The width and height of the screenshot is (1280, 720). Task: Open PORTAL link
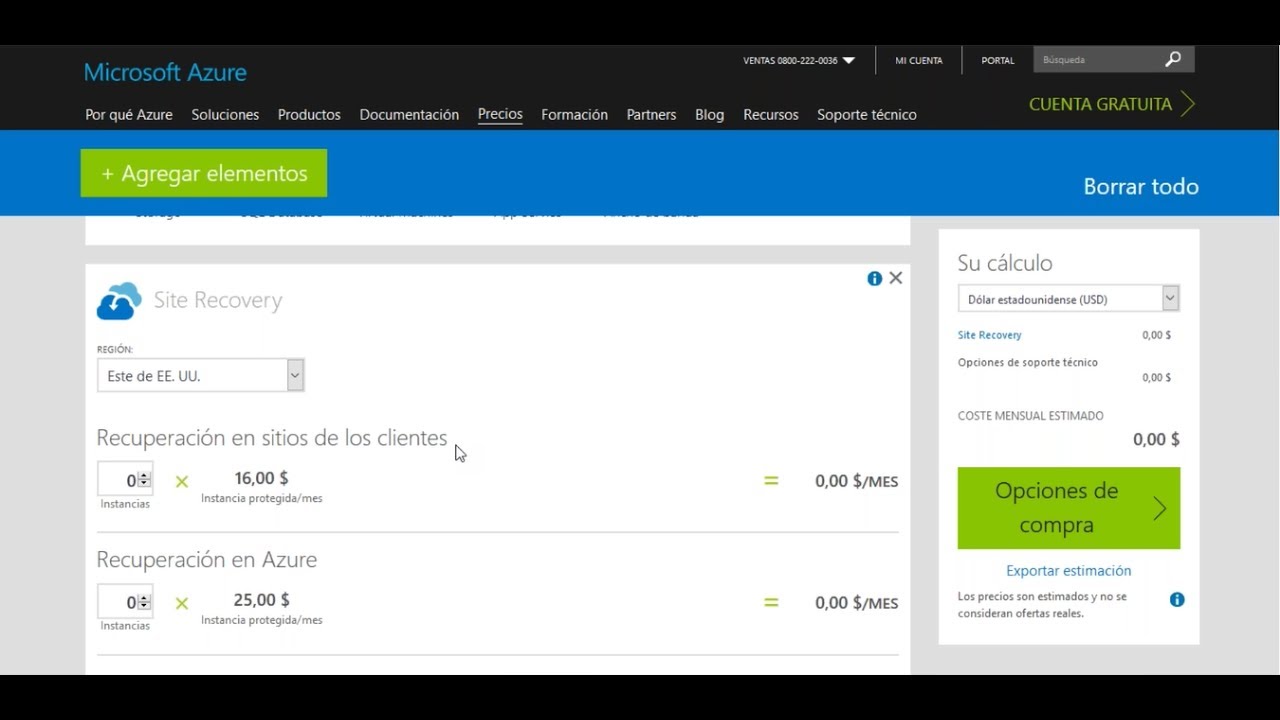(997, 61)
